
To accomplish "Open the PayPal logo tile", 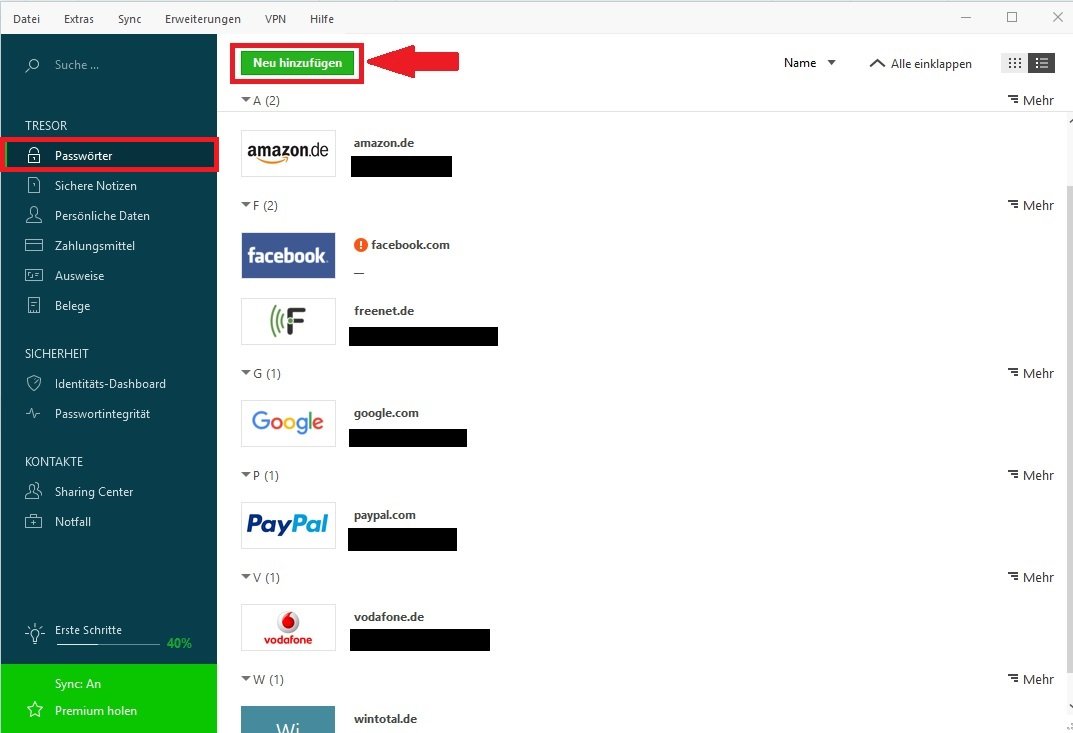I will [x=288, y=525].
